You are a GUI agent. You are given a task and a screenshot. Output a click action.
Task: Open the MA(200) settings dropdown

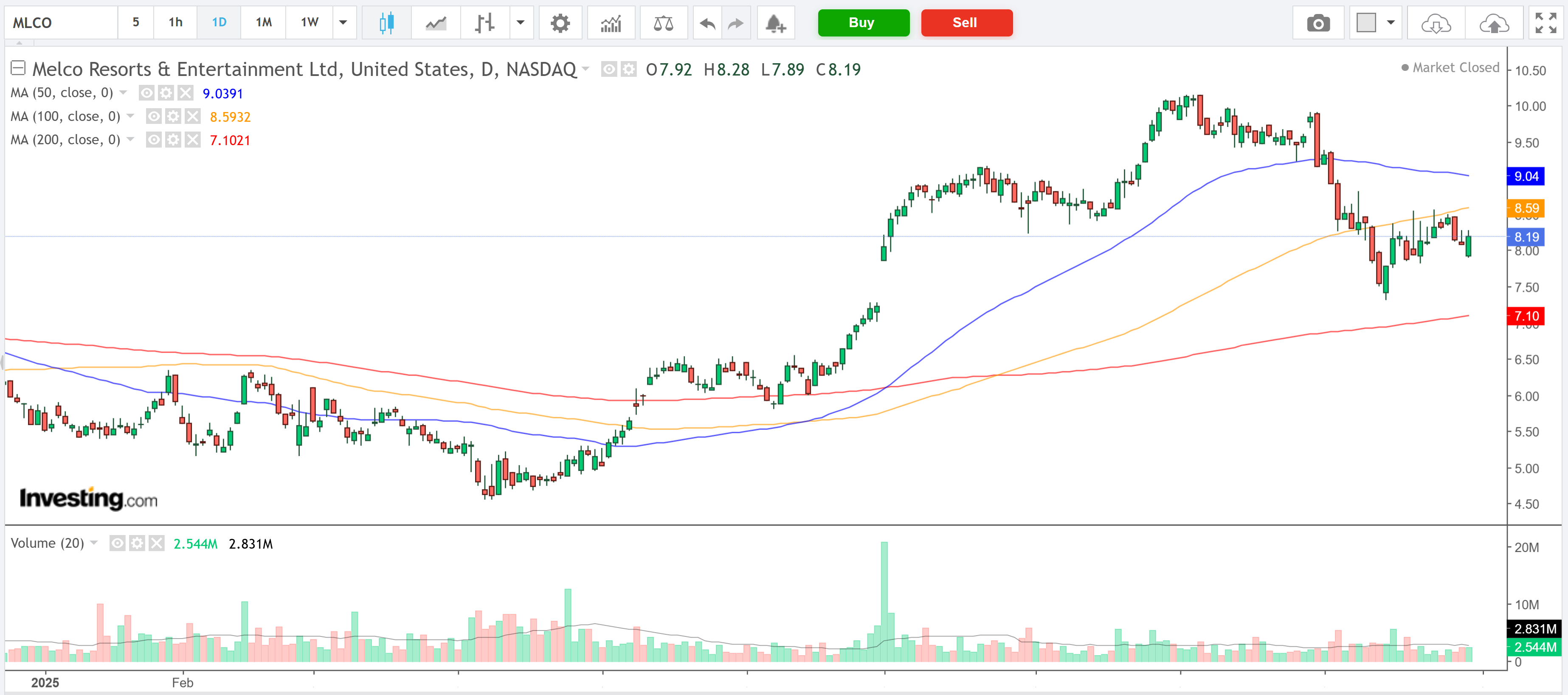click(130, 140)
